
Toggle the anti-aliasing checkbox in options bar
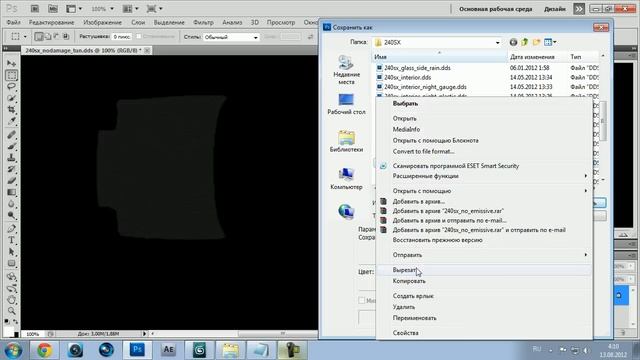[x=138, y=37]
